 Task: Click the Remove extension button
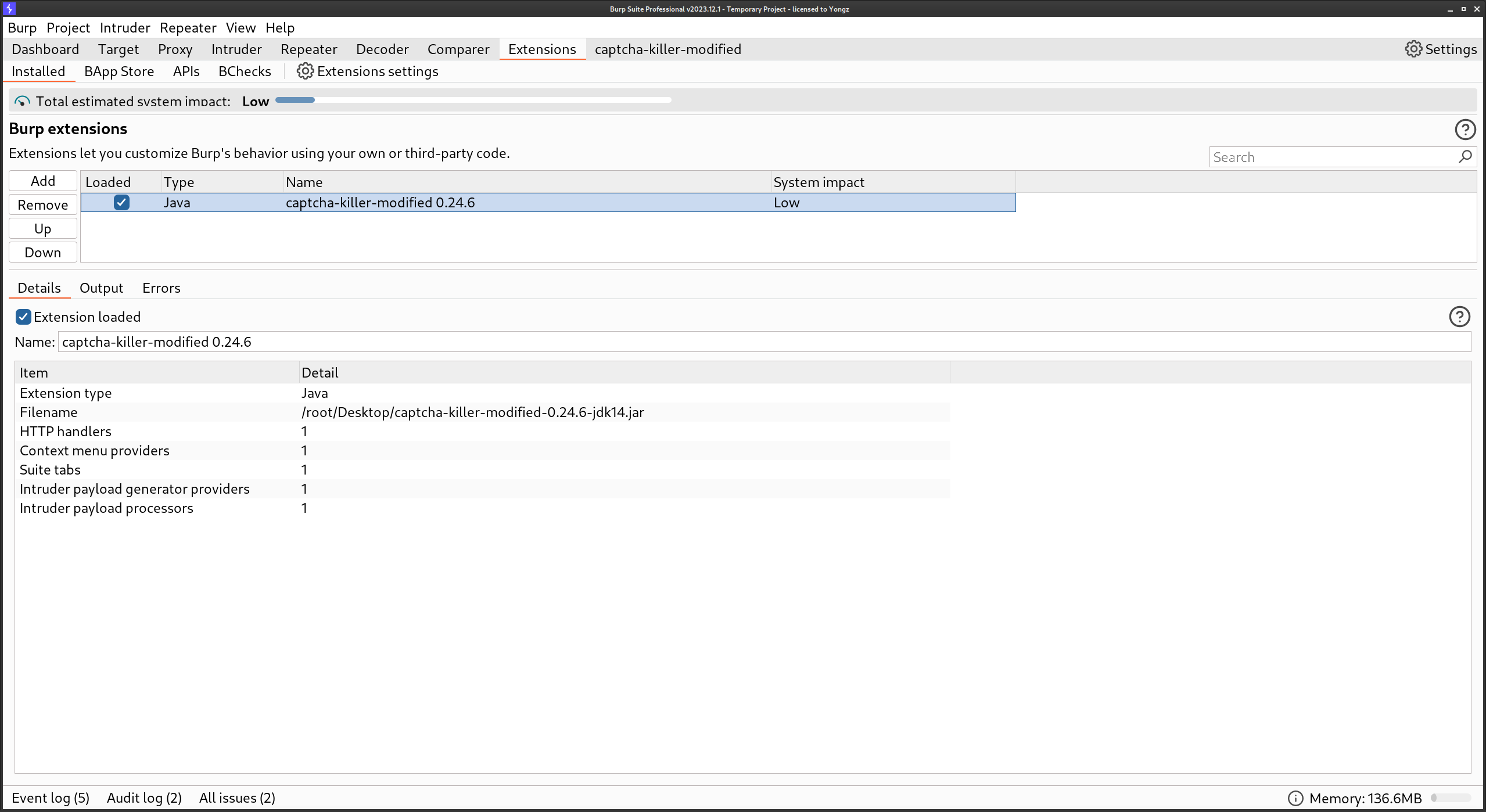(x=43, y=205)
